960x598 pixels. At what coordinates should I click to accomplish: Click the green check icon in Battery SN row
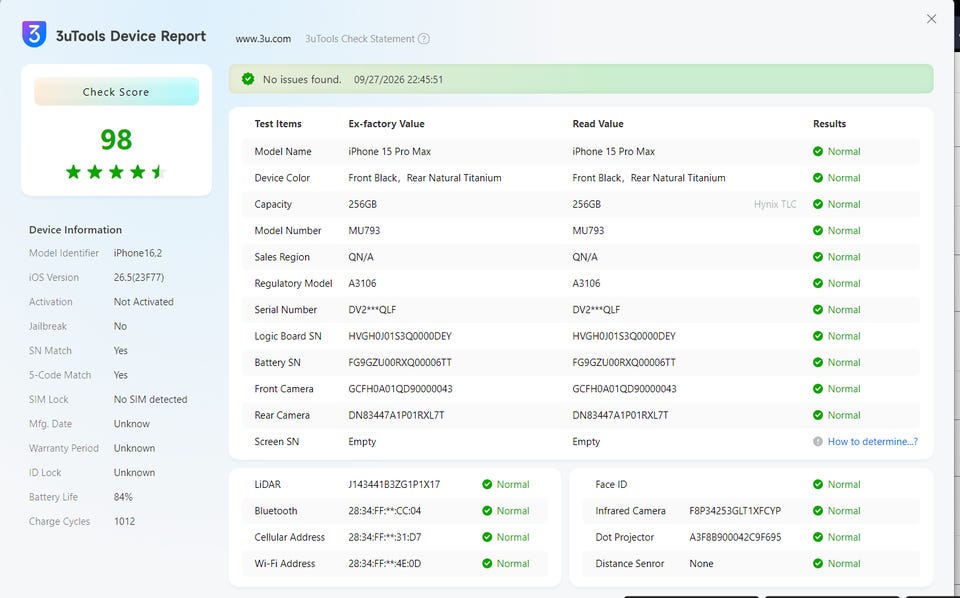click(818, 362)
